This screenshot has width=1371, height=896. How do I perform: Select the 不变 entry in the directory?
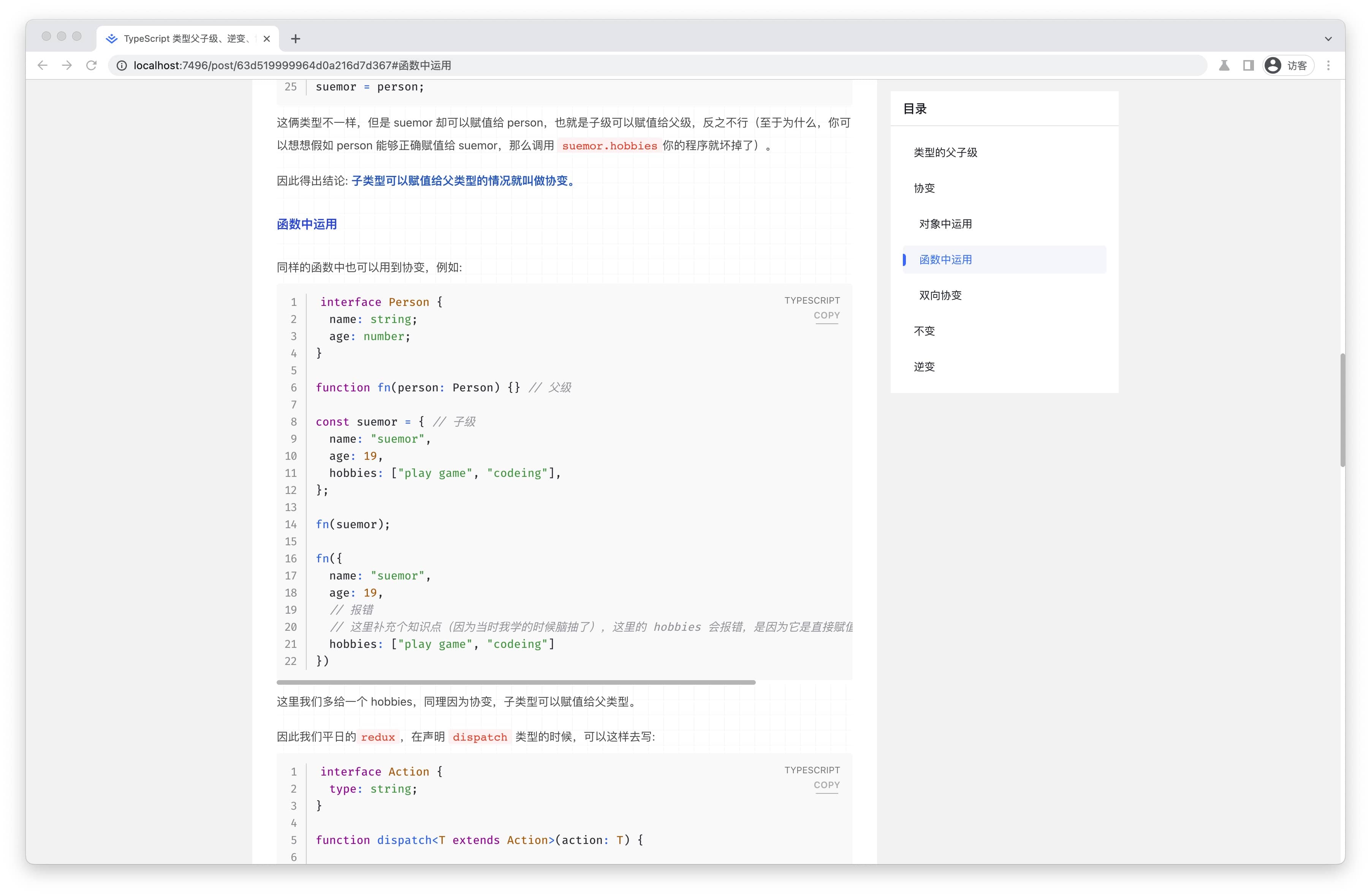pos(925,331)
